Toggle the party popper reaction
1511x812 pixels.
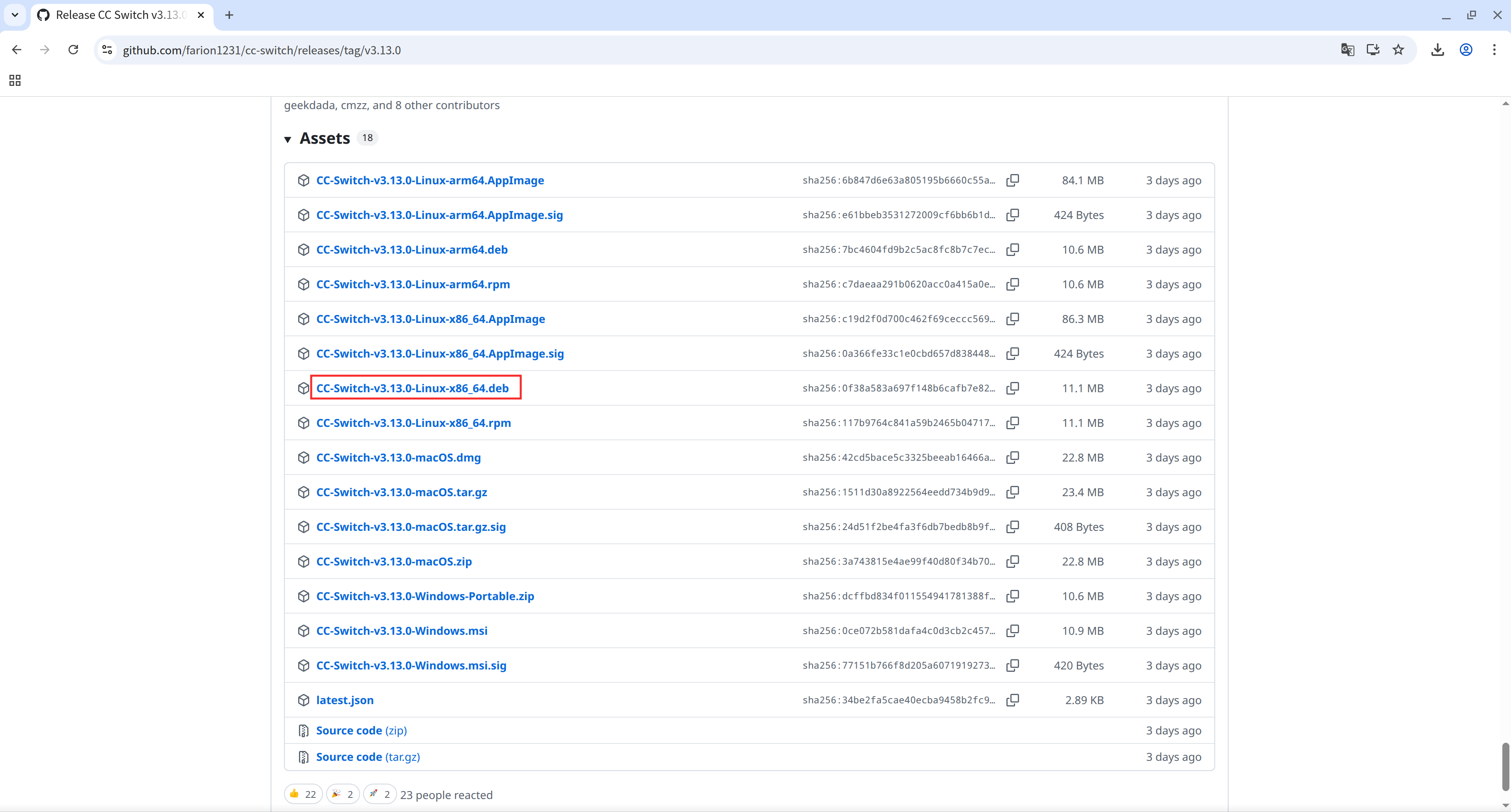[x=343, y=794]
